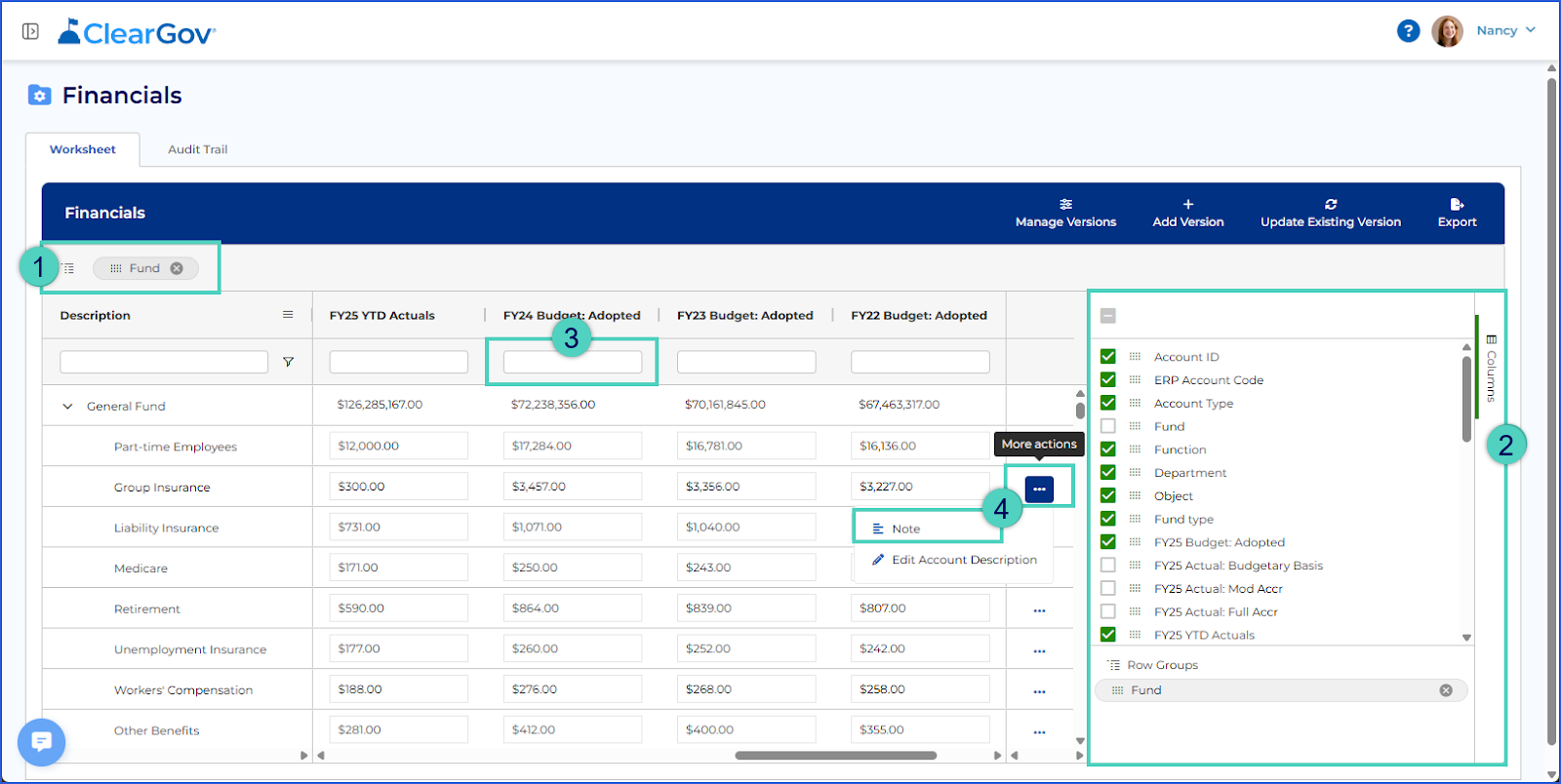
Task: Remove the Fund row group chip
Action: click(177, 268)
